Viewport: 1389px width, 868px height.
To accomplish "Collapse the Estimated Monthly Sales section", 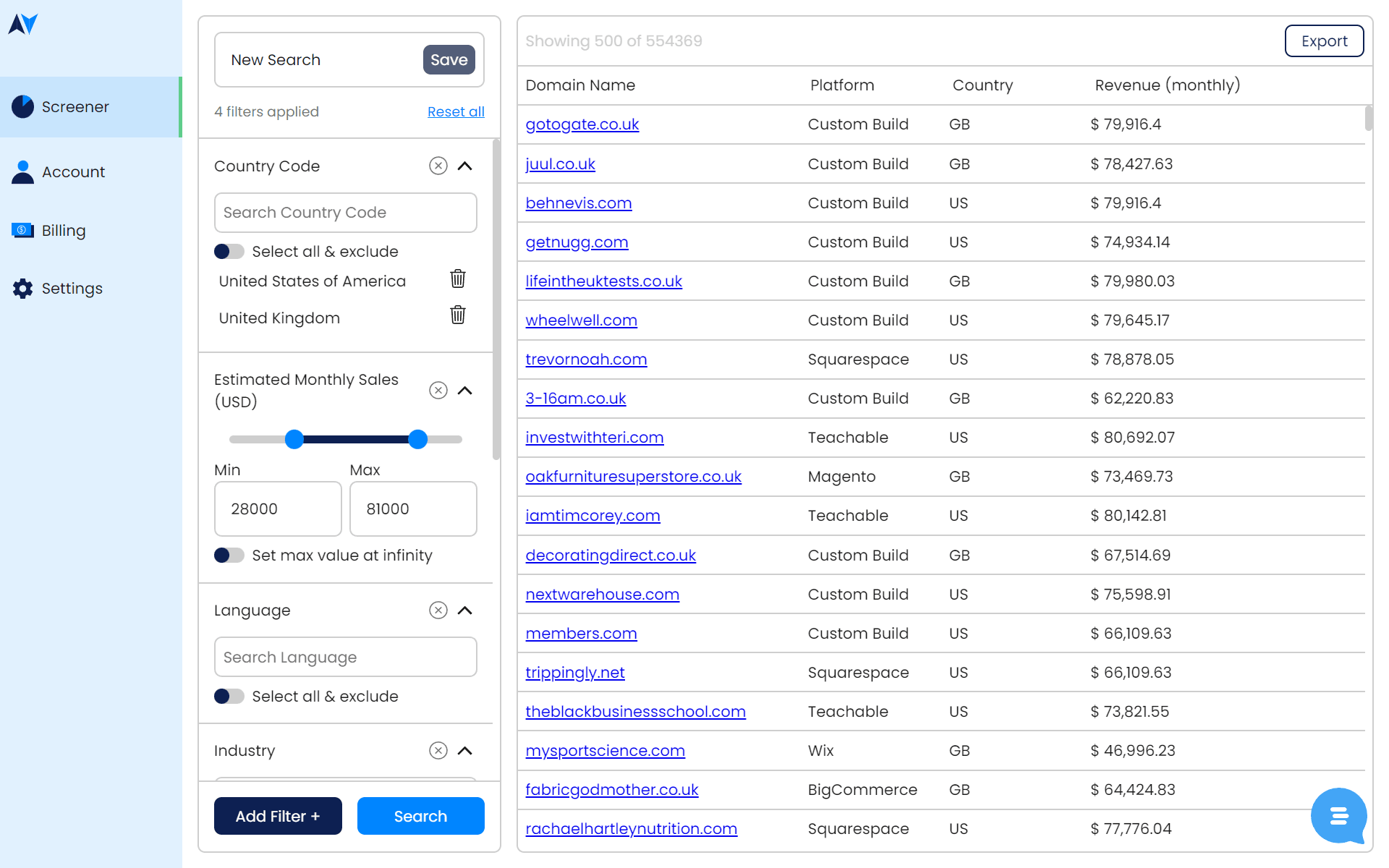I will [465, 391].
